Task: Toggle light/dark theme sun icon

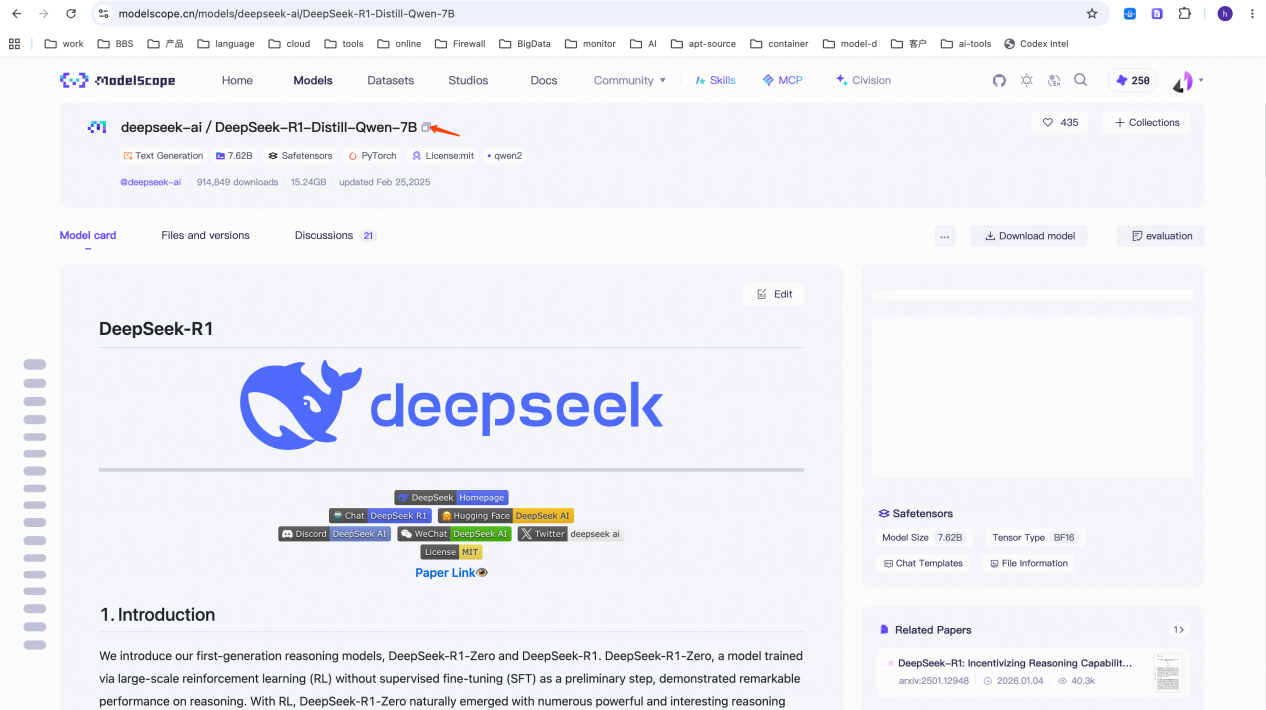Action: pos(1027,80)
